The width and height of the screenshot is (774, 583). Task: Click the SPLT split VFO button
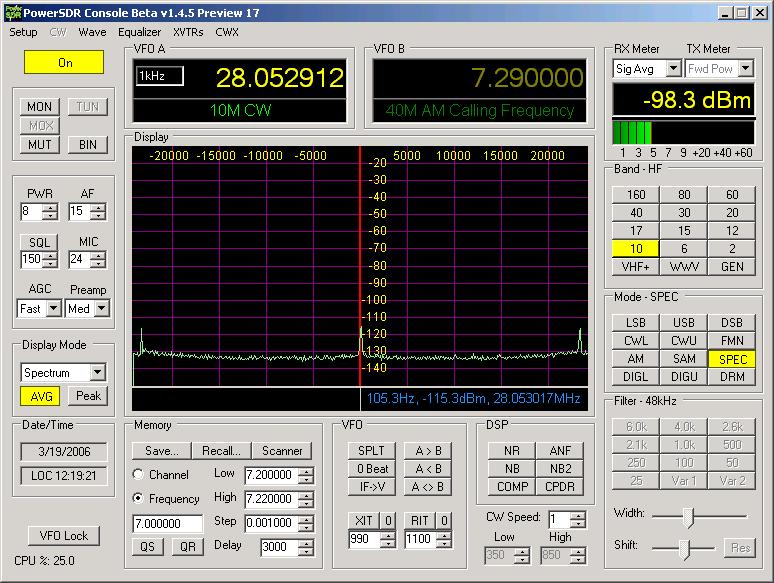pyautogui.click(x=372, y=451)
